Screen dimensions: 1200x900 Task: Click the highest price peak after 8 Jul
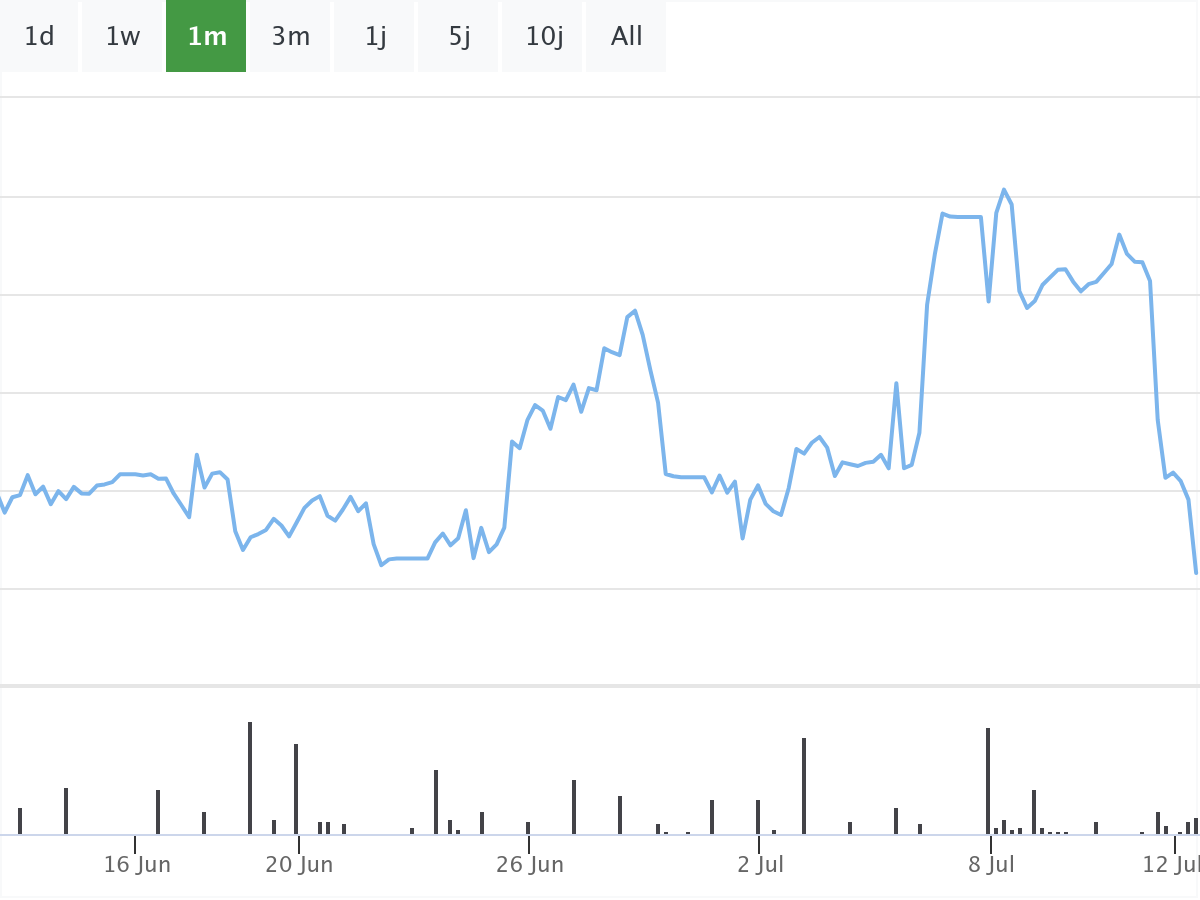pos(1004,190)
